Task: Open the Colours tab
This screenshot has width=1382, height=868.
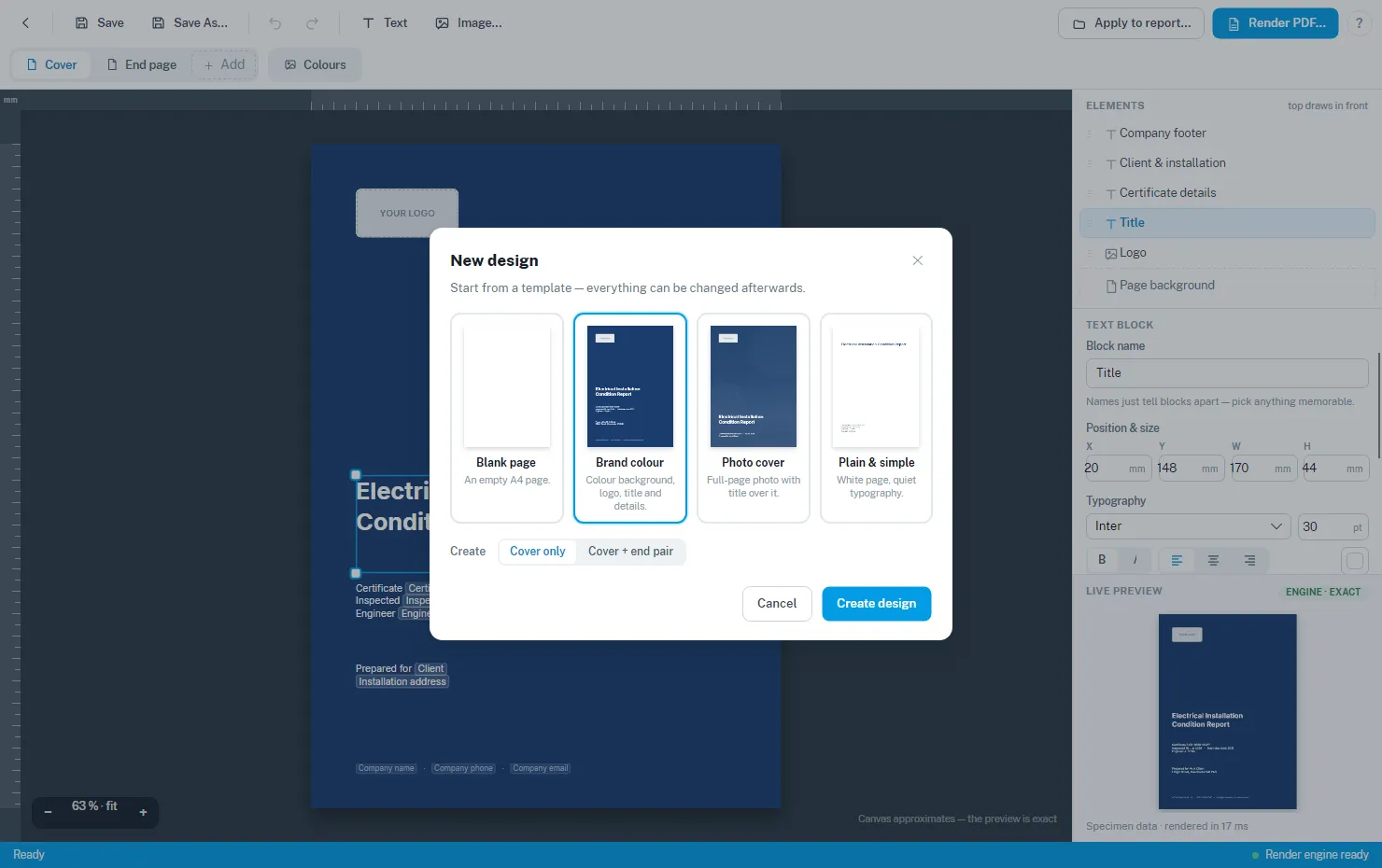Action: (x=315, y=64)
